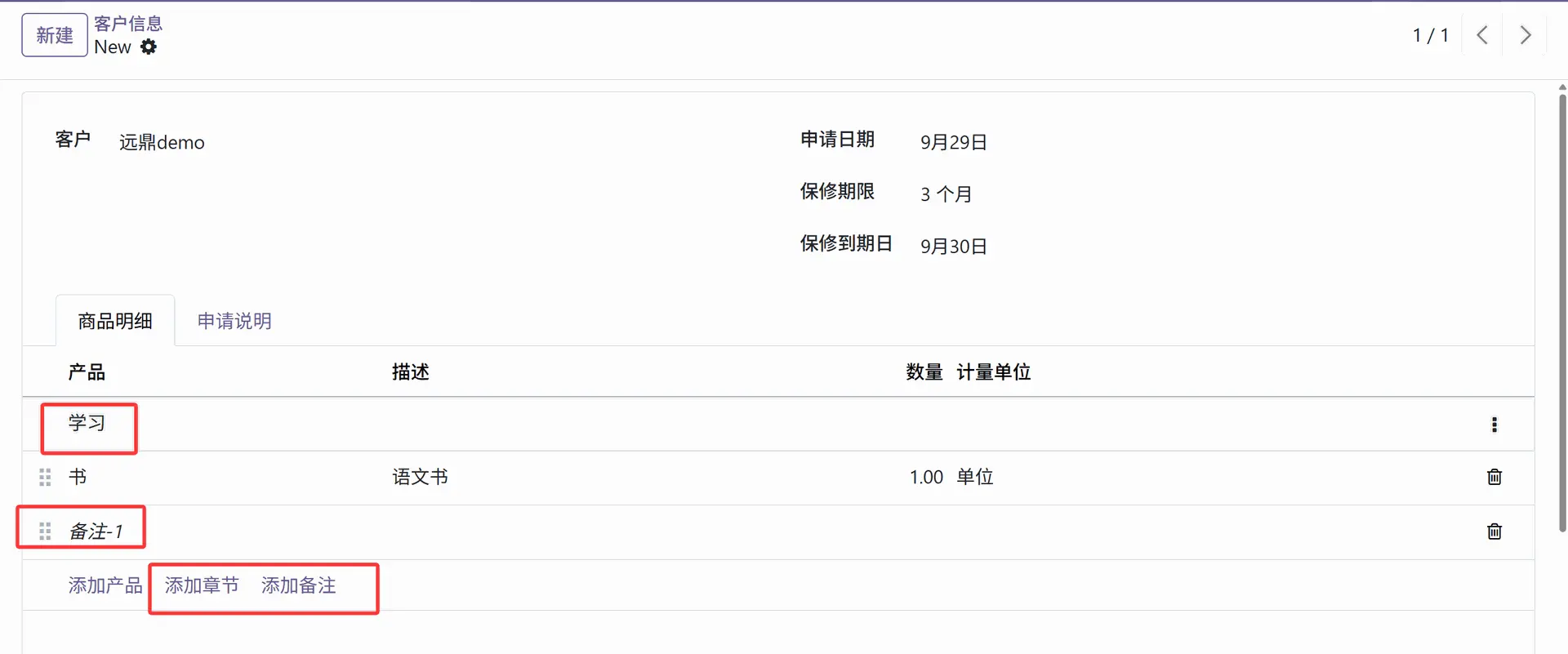Click the 添加备注 link
Screen dimensions: 1568x654
(x=299, y=585)
